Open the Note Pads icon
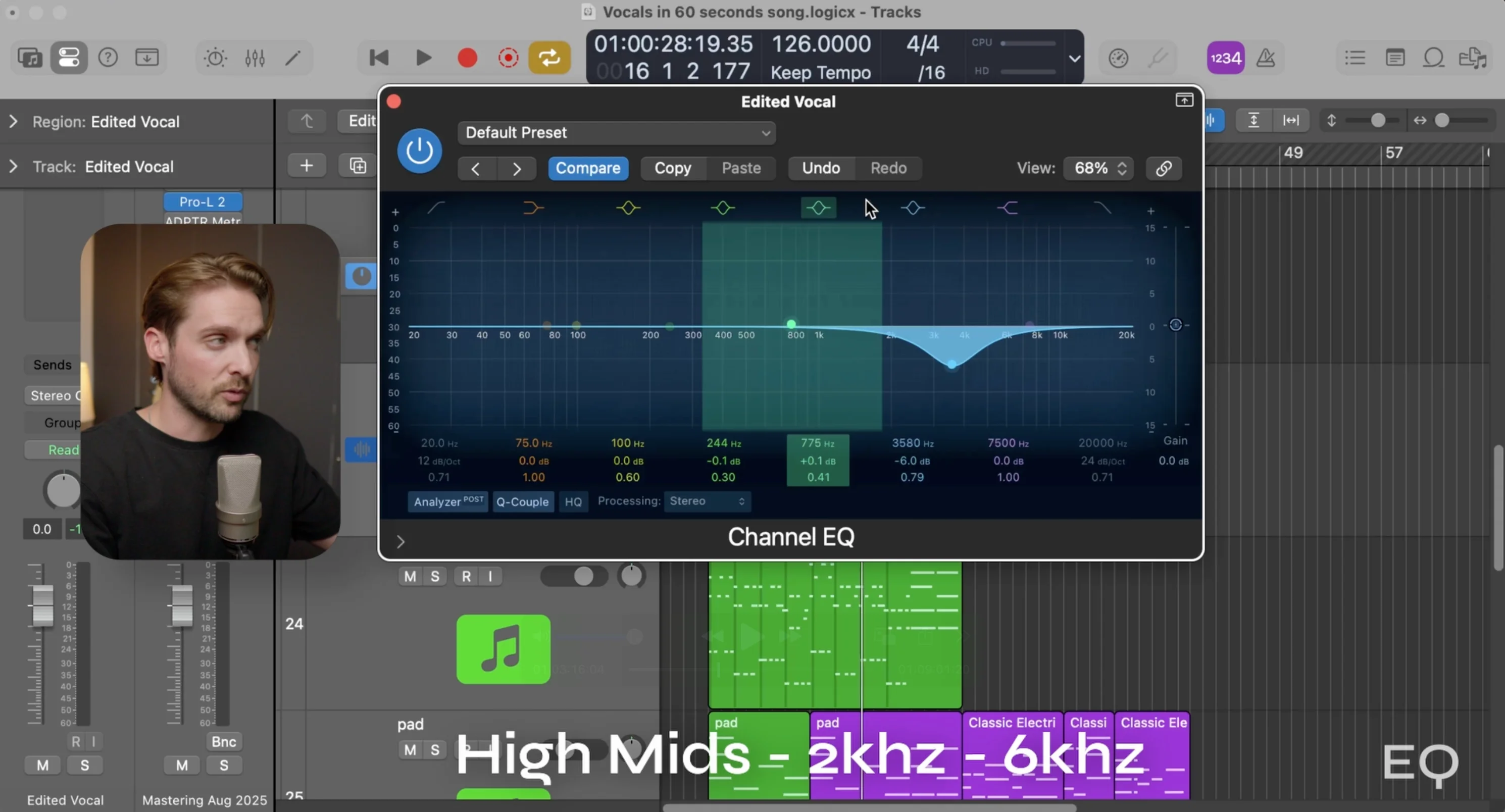1505x812 pixels. [x=1394, y=57]
